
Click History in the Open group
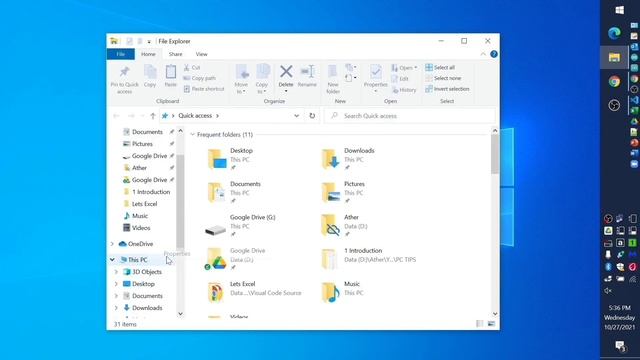tap(404, 89)
